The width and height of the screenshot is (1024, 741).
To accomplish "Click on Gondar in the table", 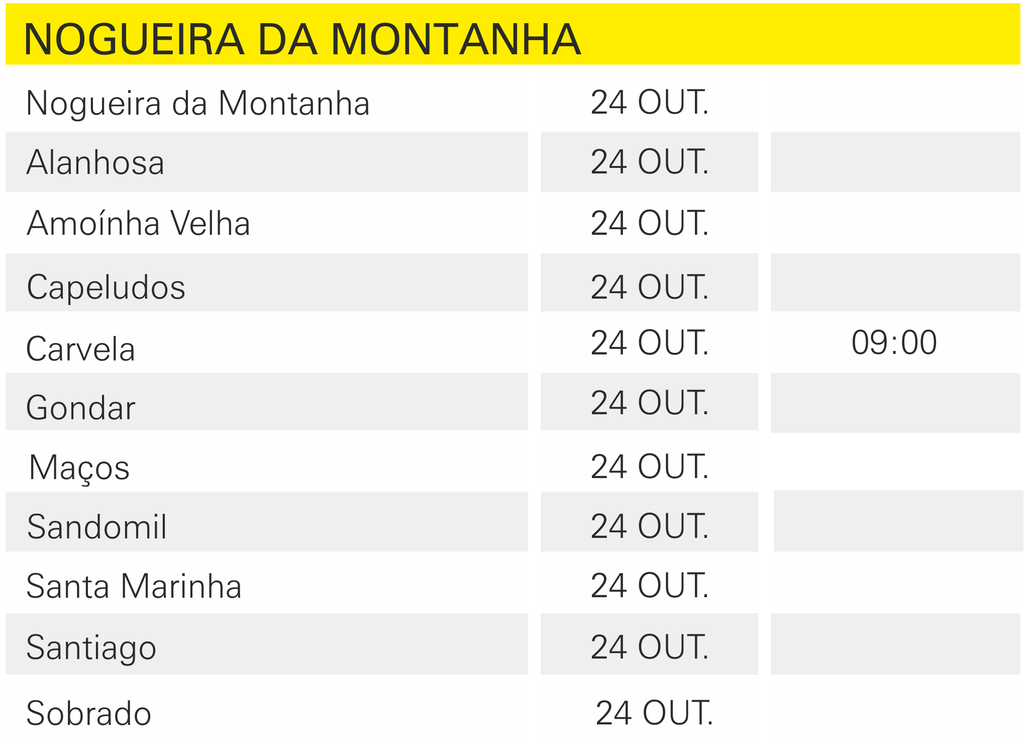I will [x=80, y=408].
